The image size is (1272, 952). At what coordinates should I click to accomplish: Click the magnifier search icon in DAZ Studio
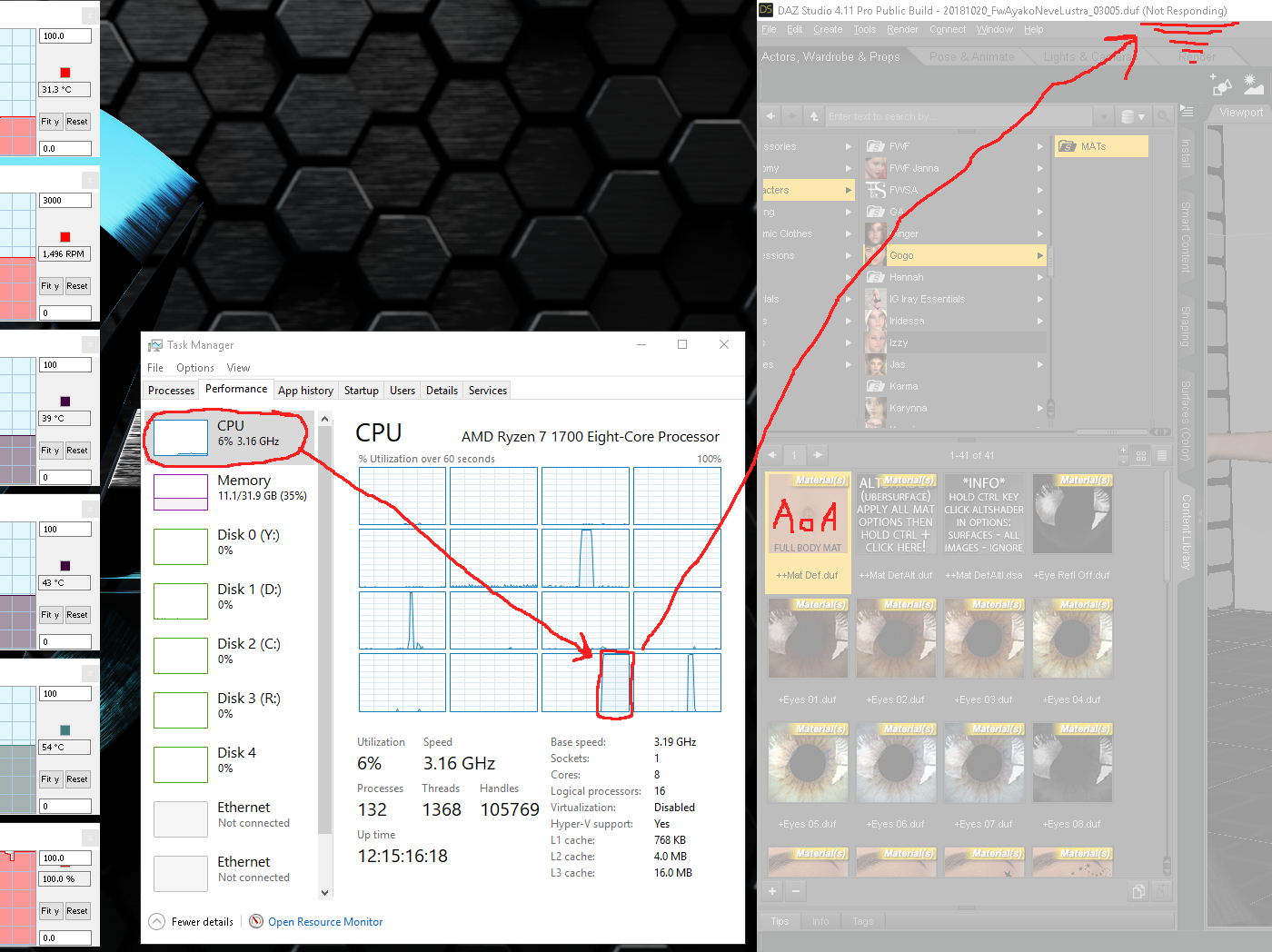[x=1164, y=116]
